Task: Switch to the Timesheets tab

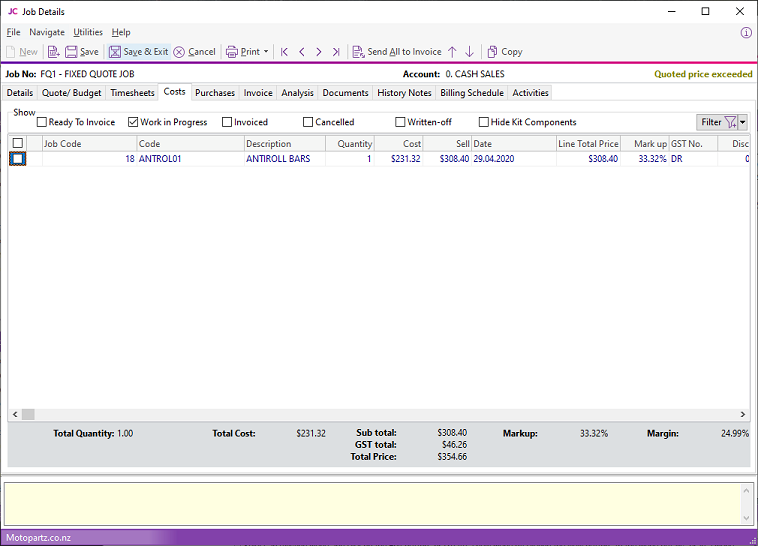Action: 132,93
